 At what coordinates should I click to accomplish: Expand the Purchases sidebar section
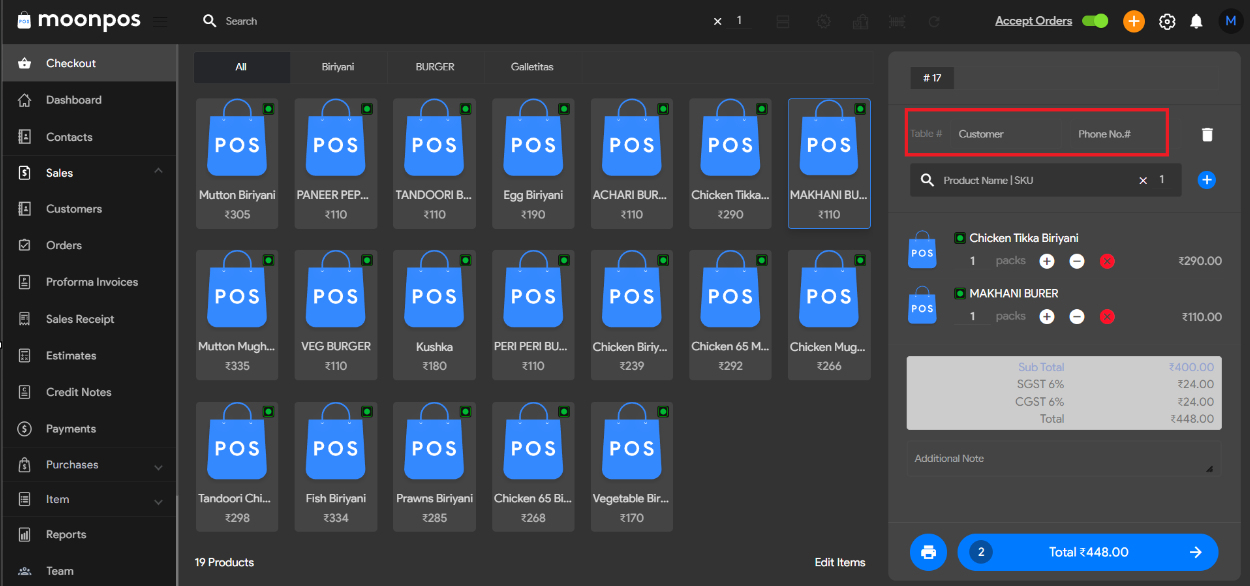click(158, 466)
